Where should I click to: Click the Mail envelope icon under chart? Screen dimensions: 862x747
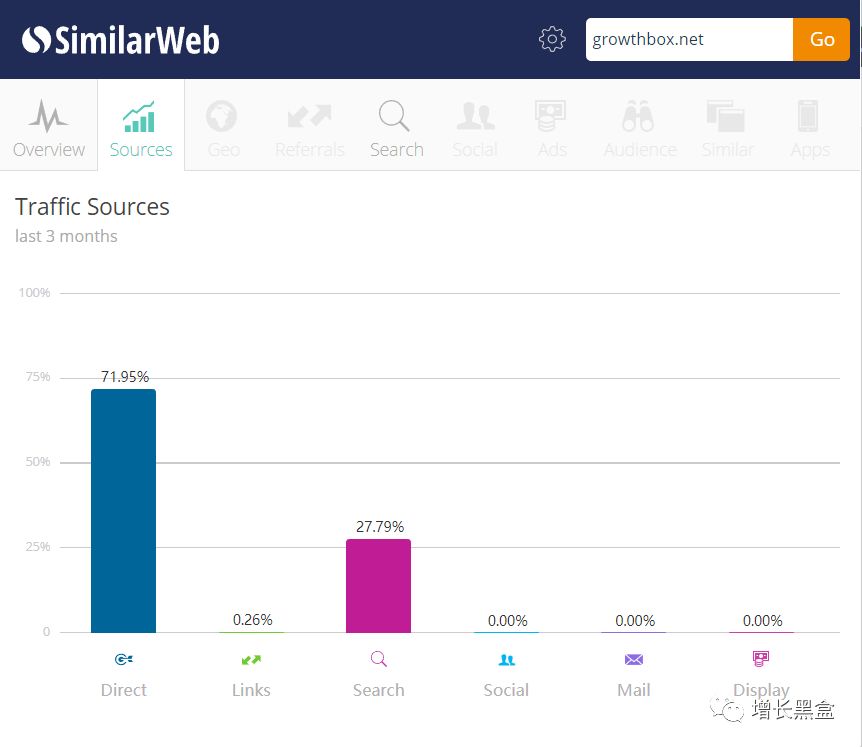click(634, 660)
